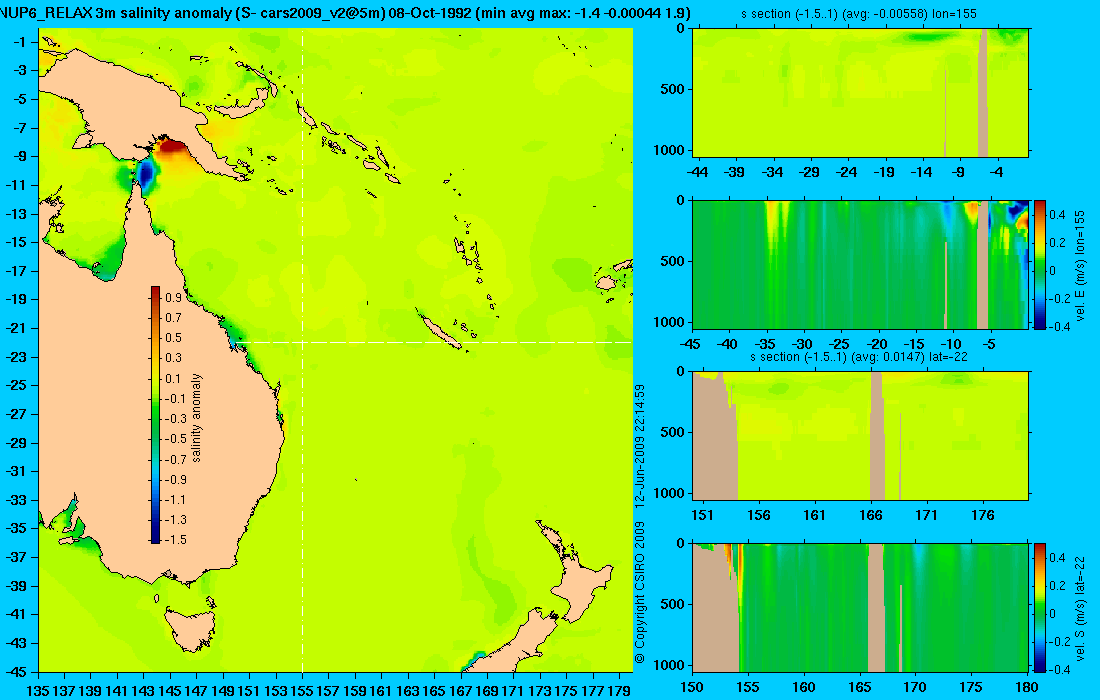Click the '© Copyright CSIRO 2009' vertical text

coord(639,593)
